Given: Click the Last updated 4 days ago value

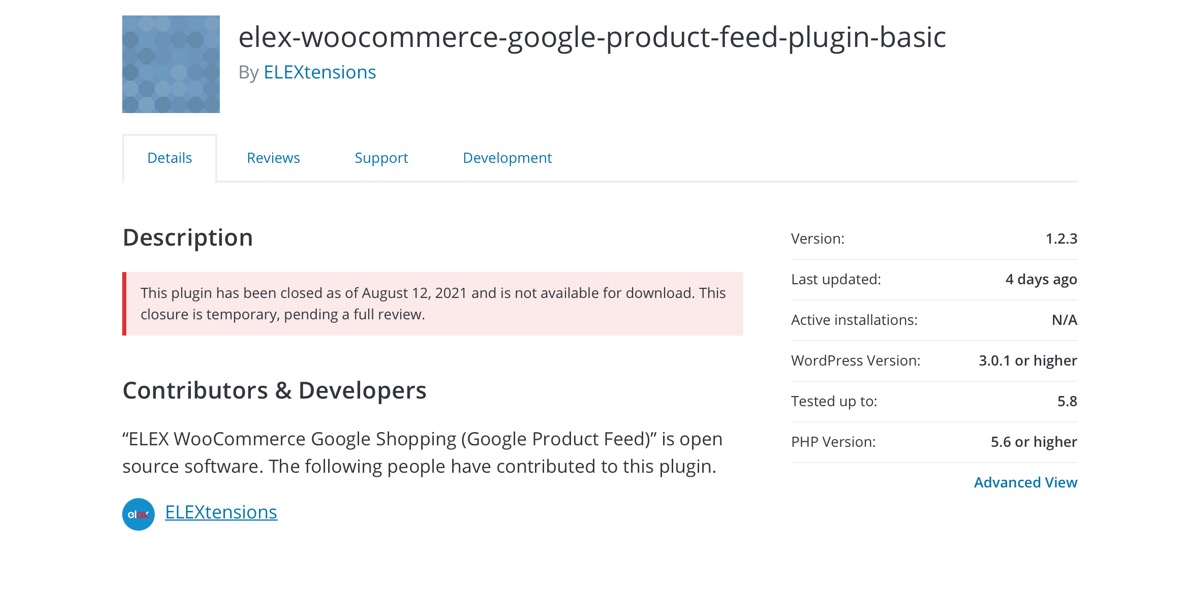Looking at the screenshot, I should 1041,279.
